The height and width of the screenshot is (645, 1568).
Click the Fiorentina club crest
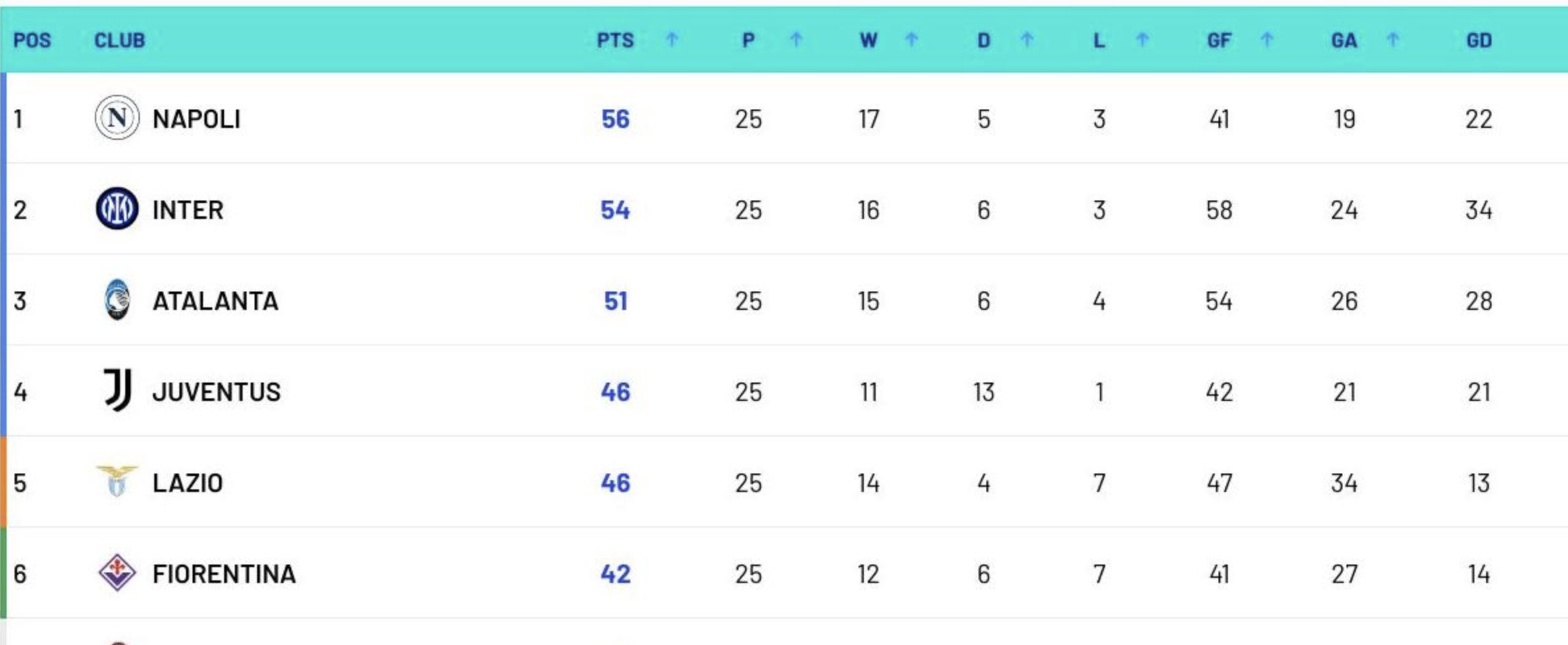tap(117, 572)
